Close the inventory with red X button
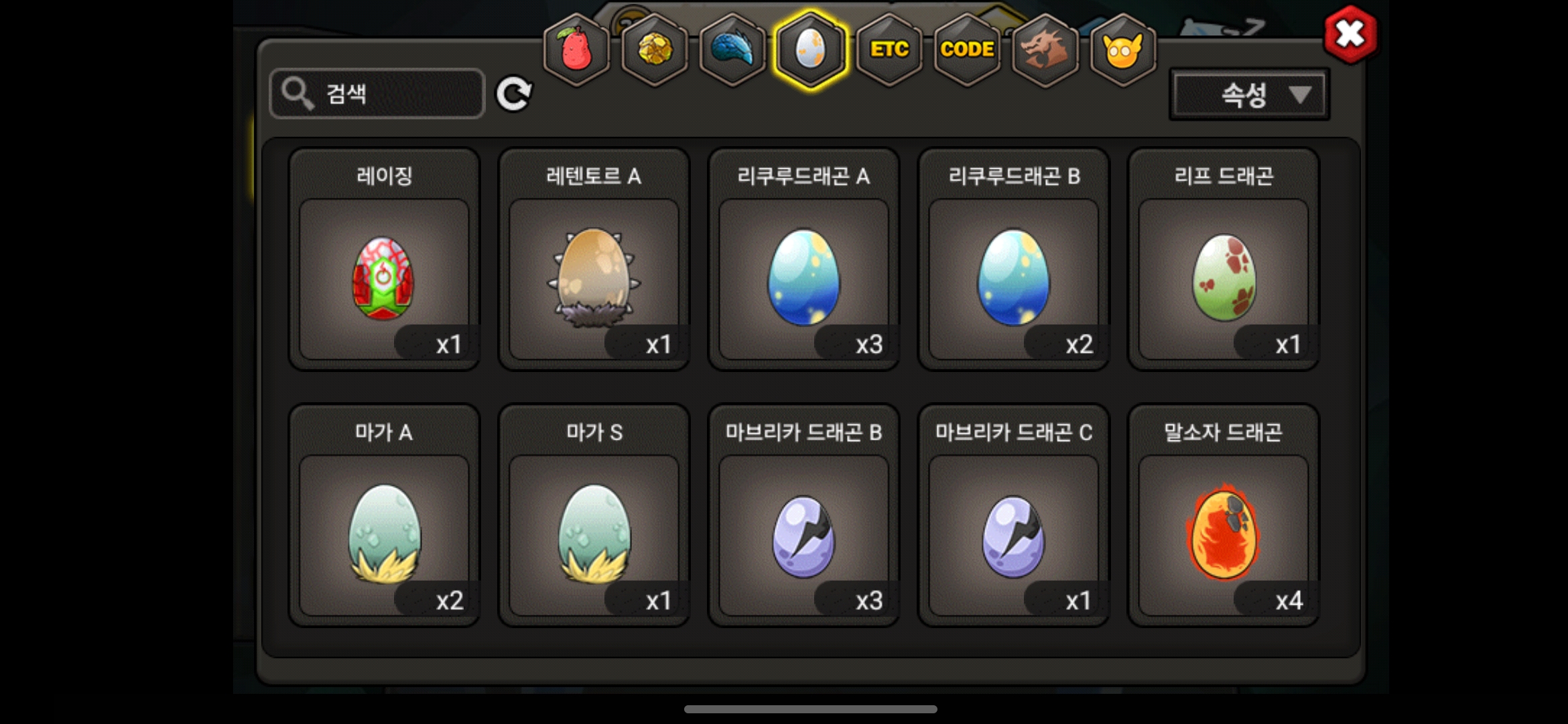Image resolution: width=1568 pixels, height=724 pixels. click(x=1351, y=34)
